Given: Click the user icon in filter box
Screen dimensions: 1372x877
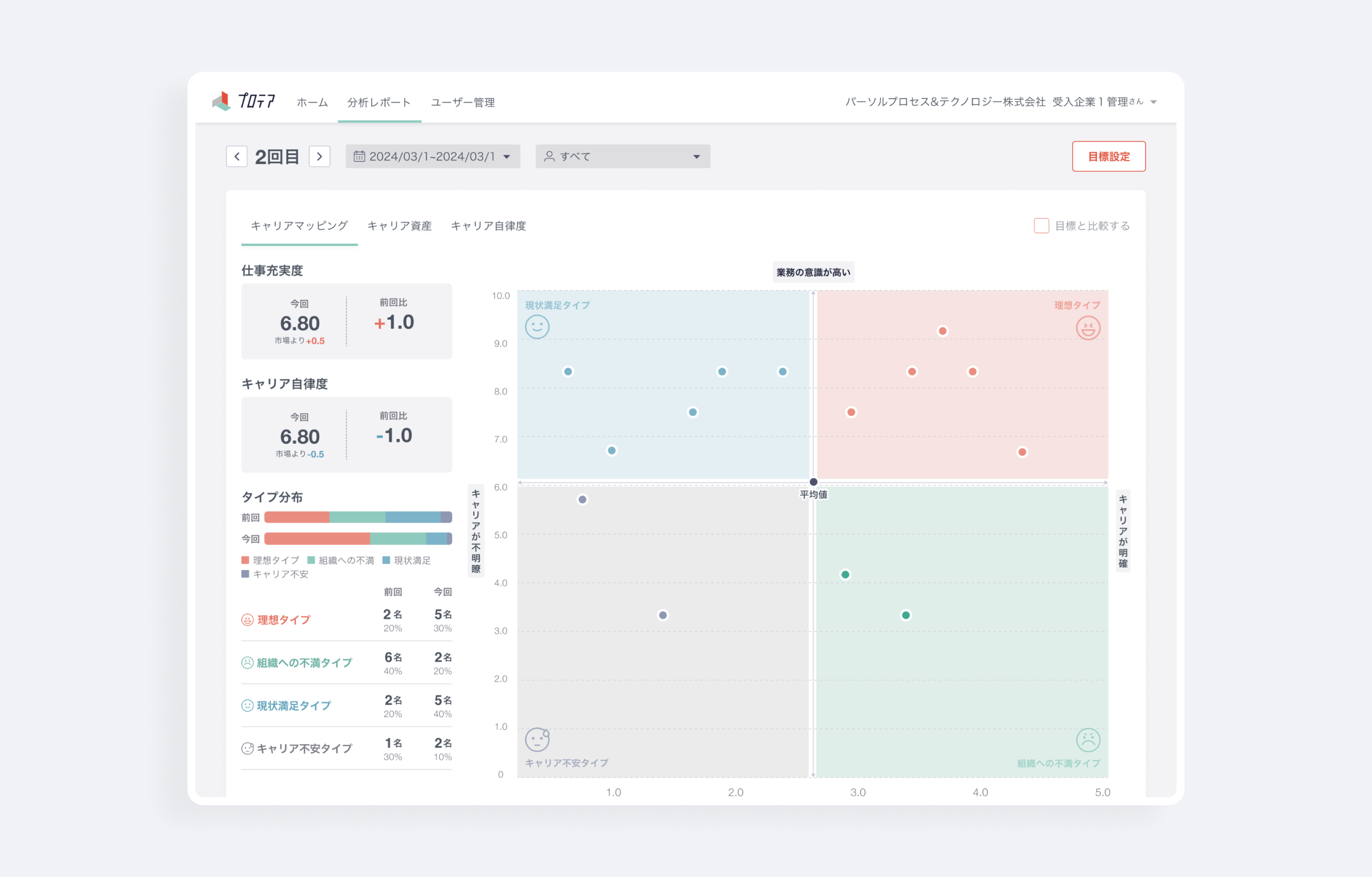Looking at the screenshot, I should 549,157.
